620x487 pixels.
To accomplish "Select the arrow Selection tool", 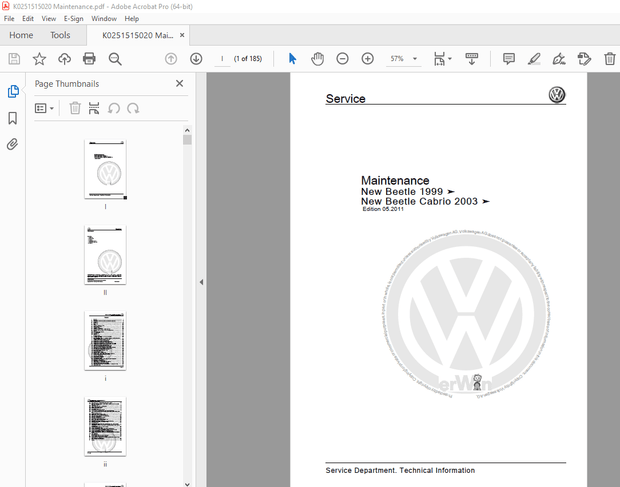I will [x=293, y=59].
